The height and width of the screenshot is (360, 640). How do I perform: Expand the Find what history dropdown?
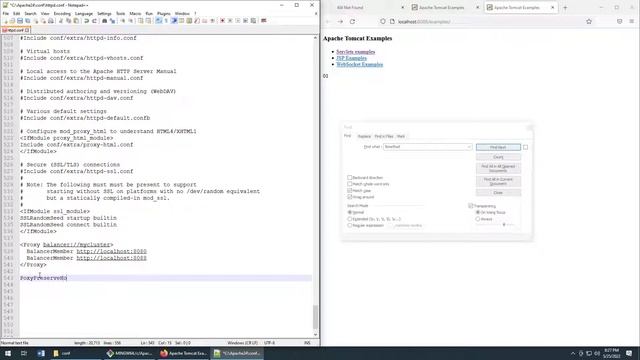coord(469,147)
